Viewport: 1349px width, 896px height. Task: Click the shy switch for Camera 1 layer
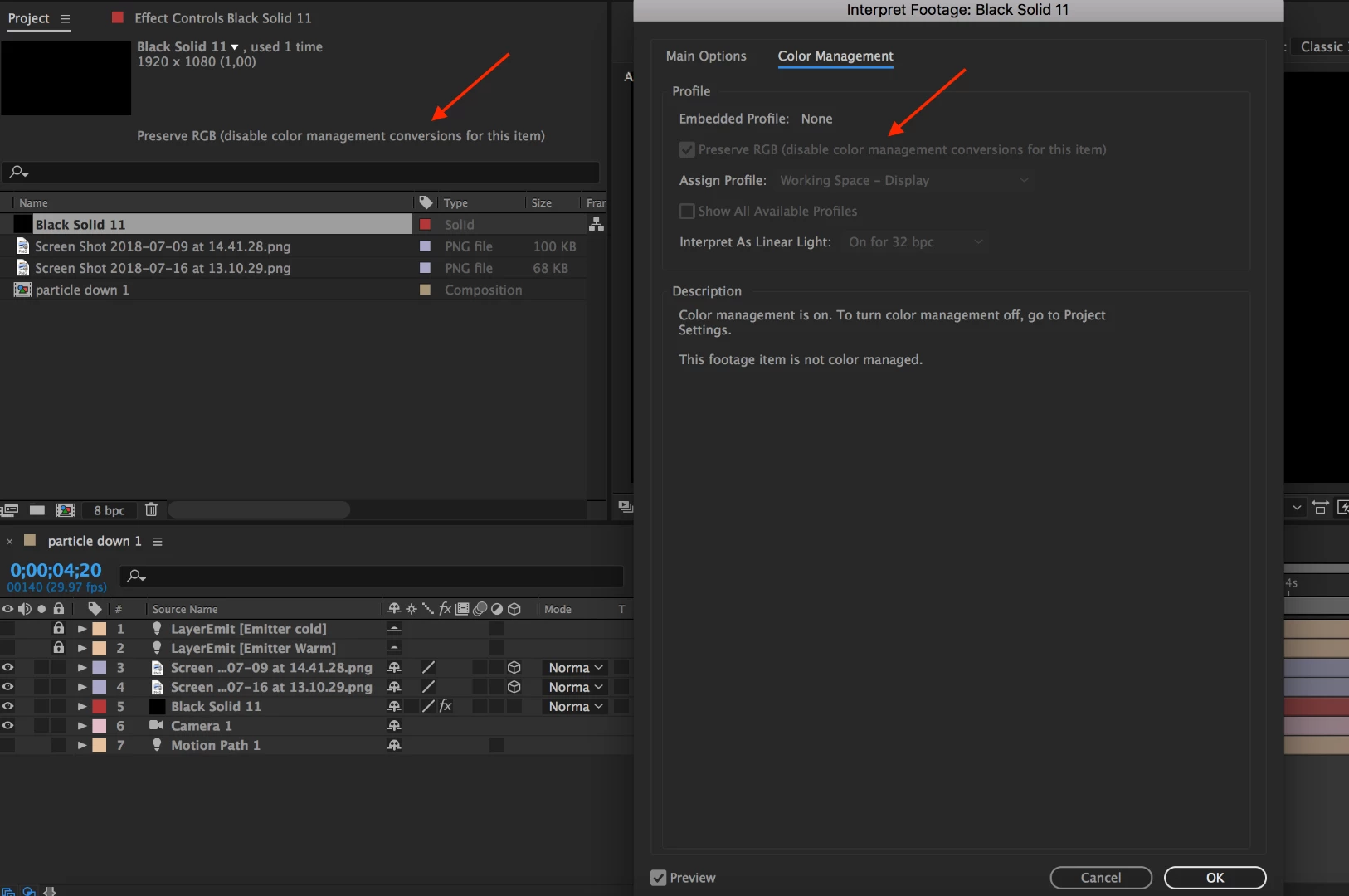point(394,726)
